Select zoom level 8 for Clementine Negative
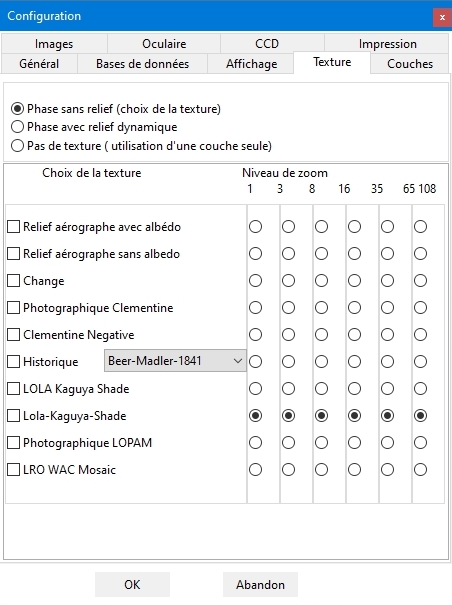452x605 pixels. coord(322,335)
